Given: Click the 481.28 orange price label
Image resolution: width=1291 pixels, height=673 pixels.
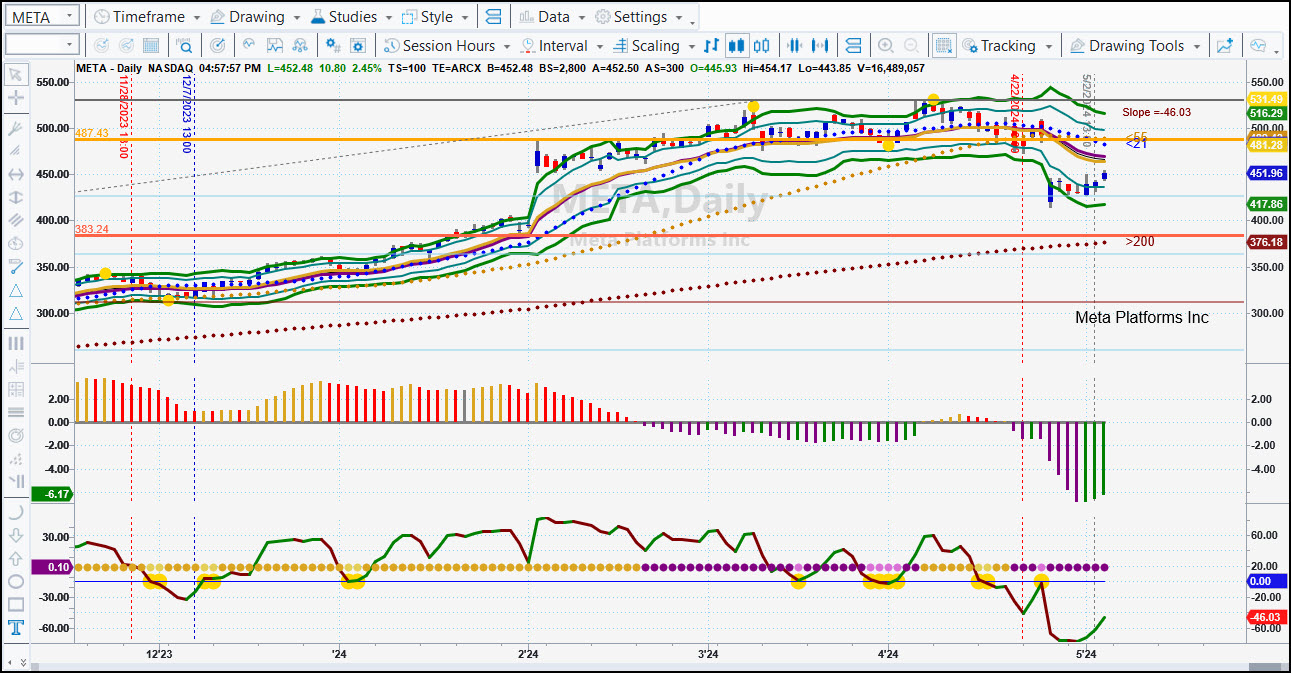Looking at the screenshot, I should tap(1265, 145).
